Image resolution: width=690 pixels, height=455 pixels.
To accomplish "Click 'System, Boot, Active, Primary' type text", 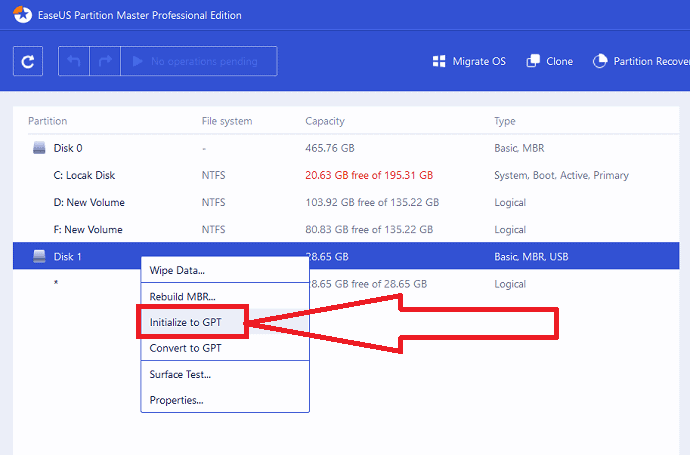I will click(561, 175).
